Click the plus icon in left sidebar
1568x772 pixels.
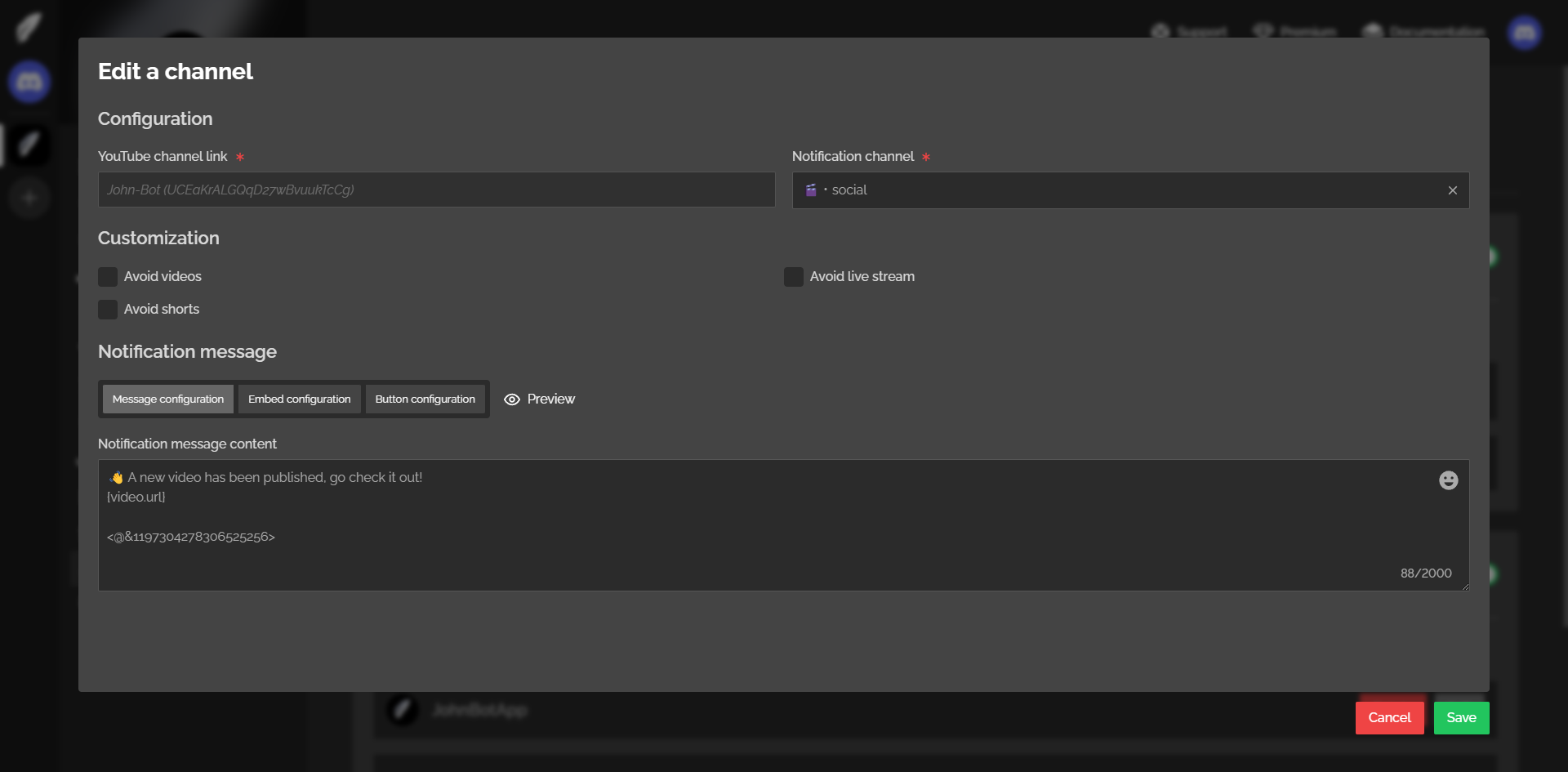pyautogui.click(x=29, y=198)
